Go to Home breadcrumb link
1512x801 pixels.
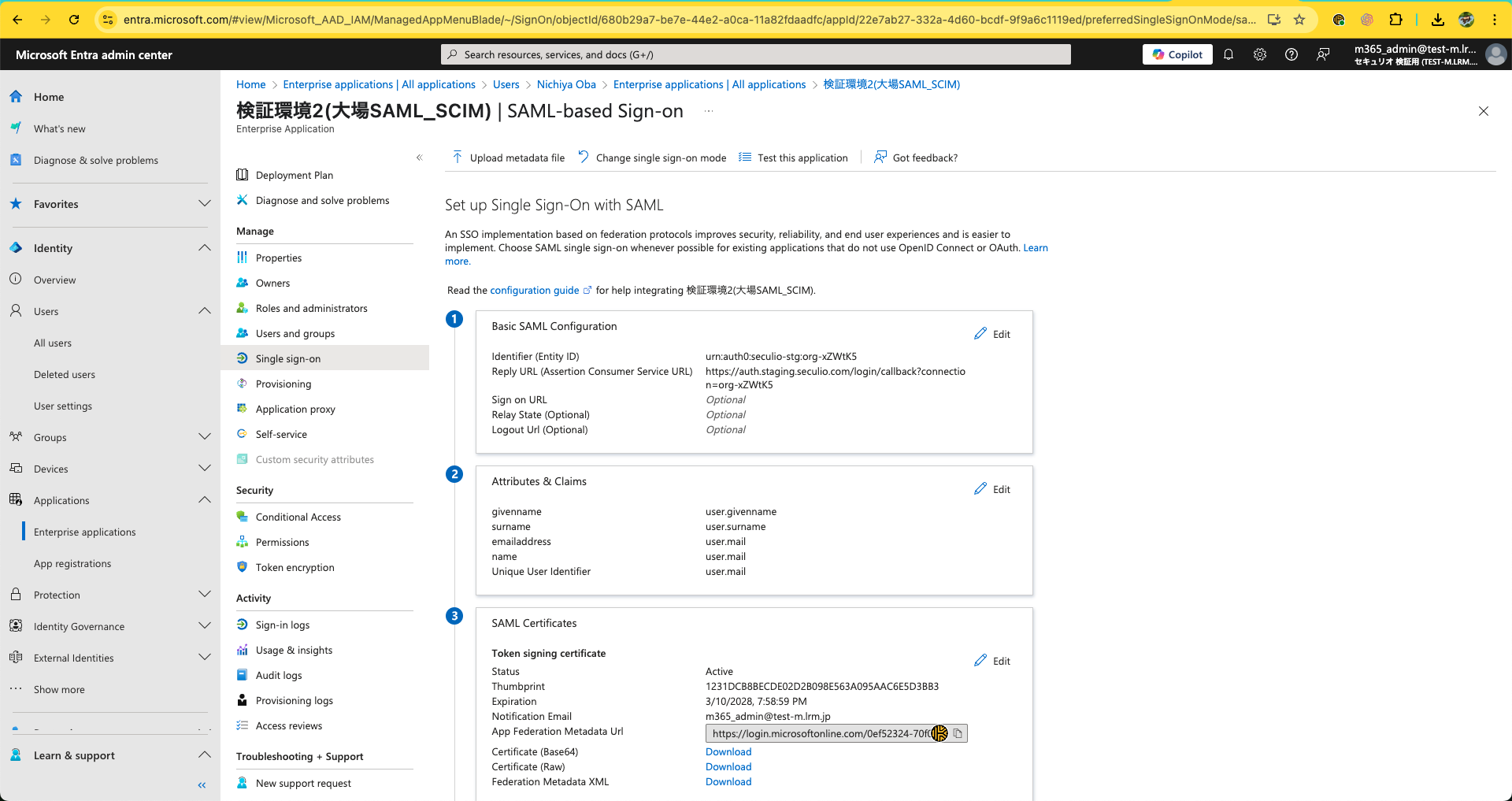(251, 84)
